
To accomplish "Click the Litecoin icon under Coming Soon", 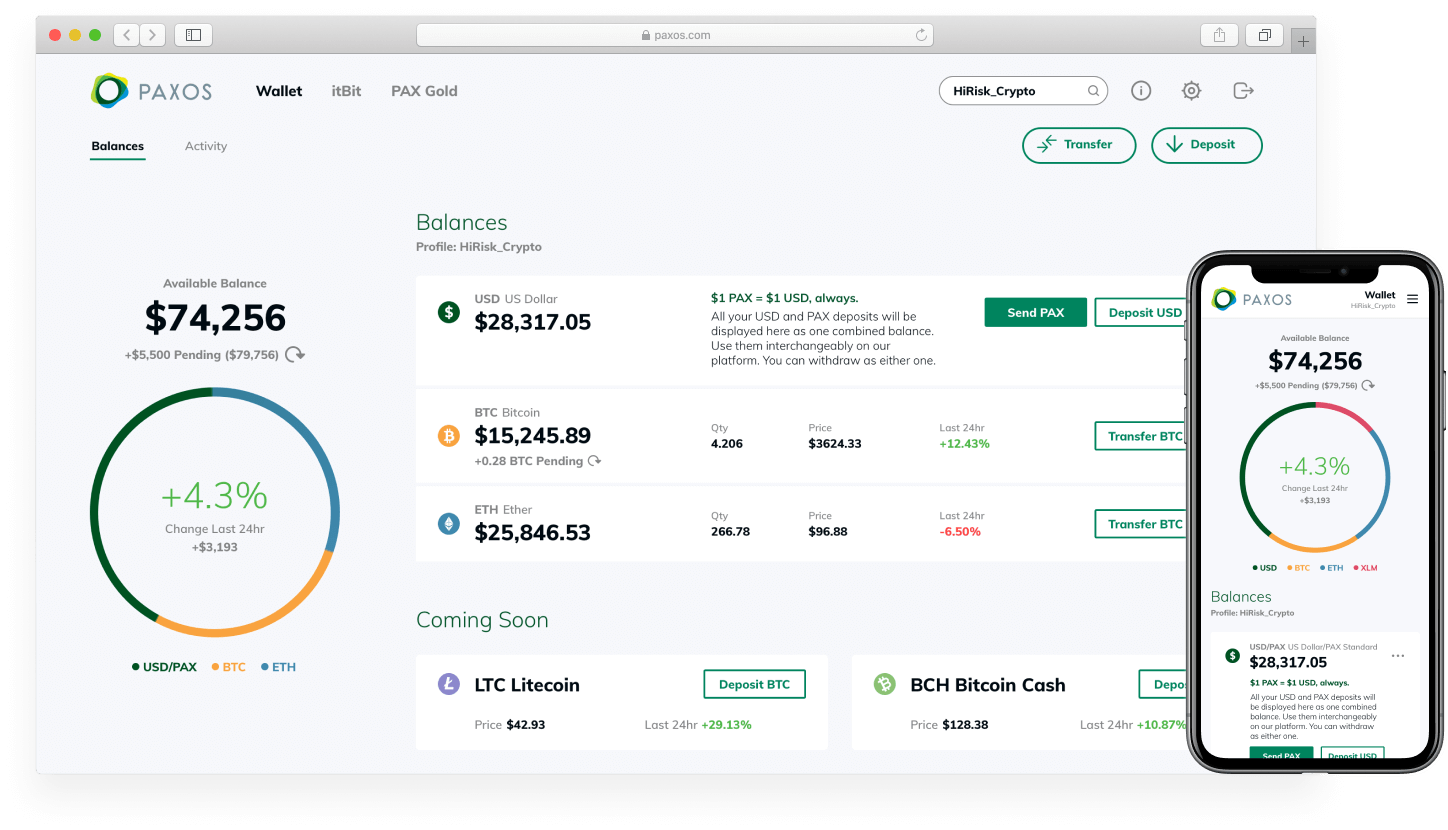I will pos(449,685).
